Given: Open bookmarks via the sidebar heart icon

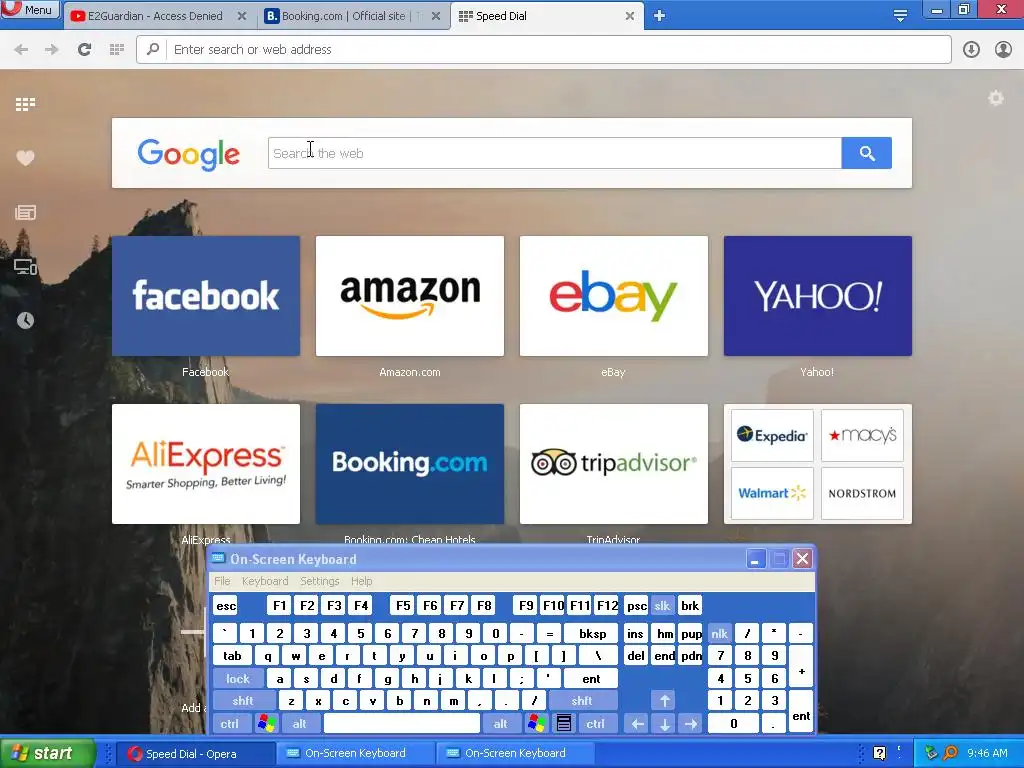Looking at the screenshot, I should click(x=25, y=158).
